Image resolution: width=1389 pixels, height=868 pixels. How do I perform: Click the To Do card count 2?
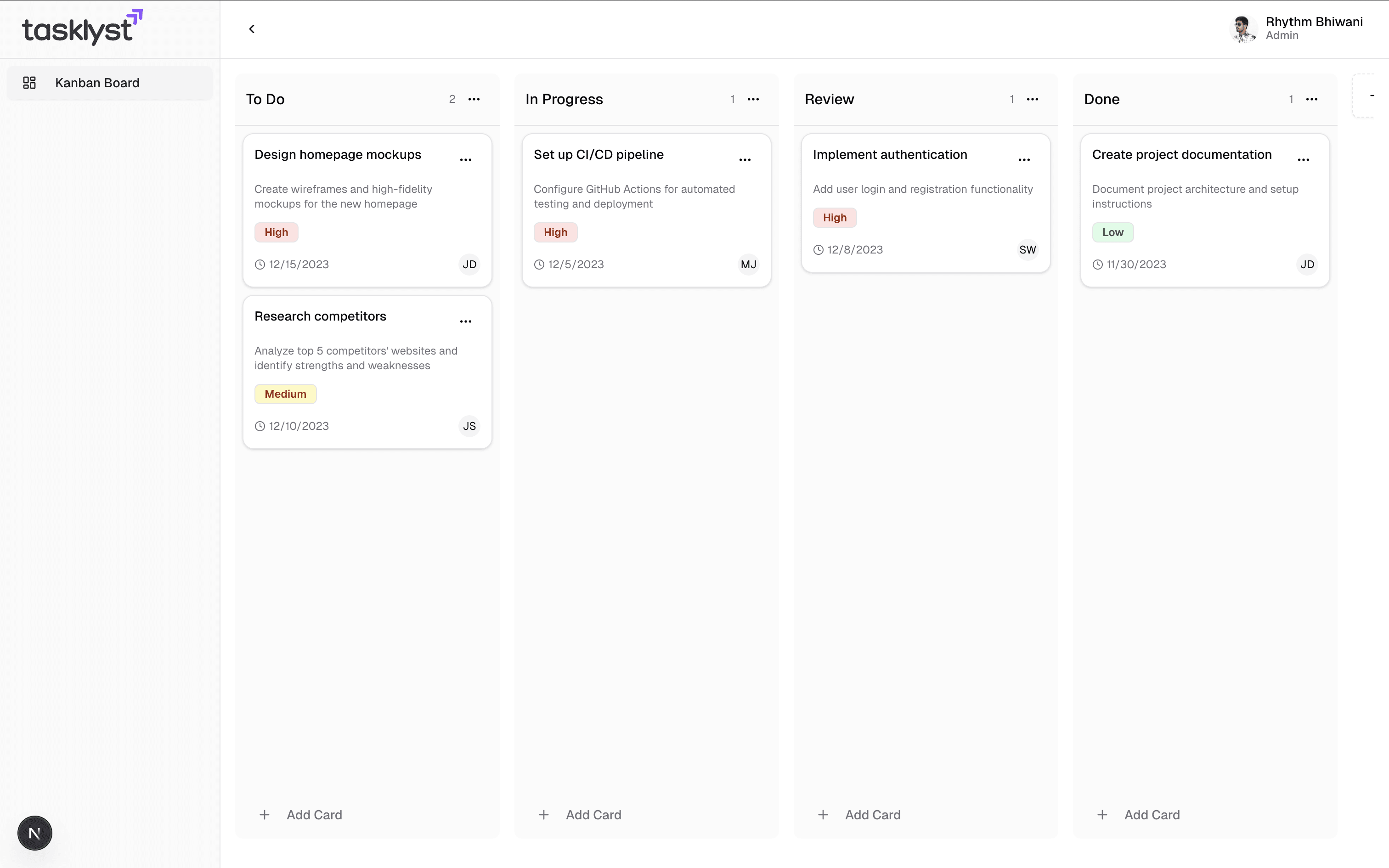[x=452, y=99]
